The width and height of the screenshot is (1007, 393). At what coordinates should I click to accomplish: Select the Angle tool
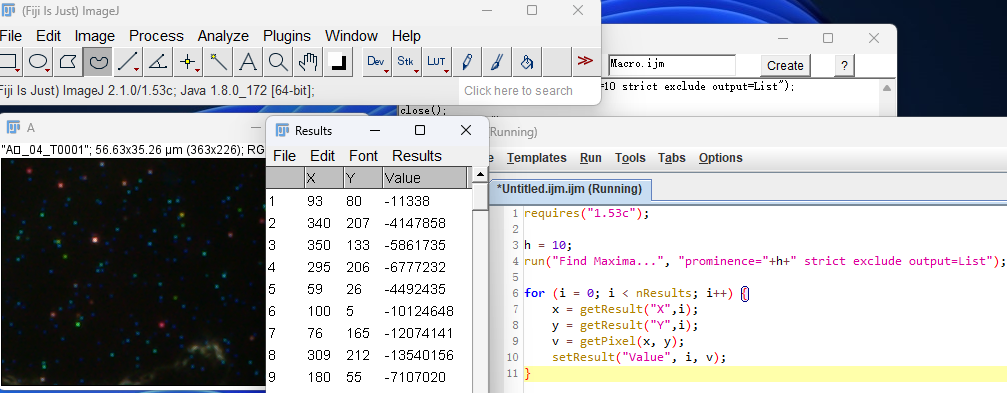(157, 62)
